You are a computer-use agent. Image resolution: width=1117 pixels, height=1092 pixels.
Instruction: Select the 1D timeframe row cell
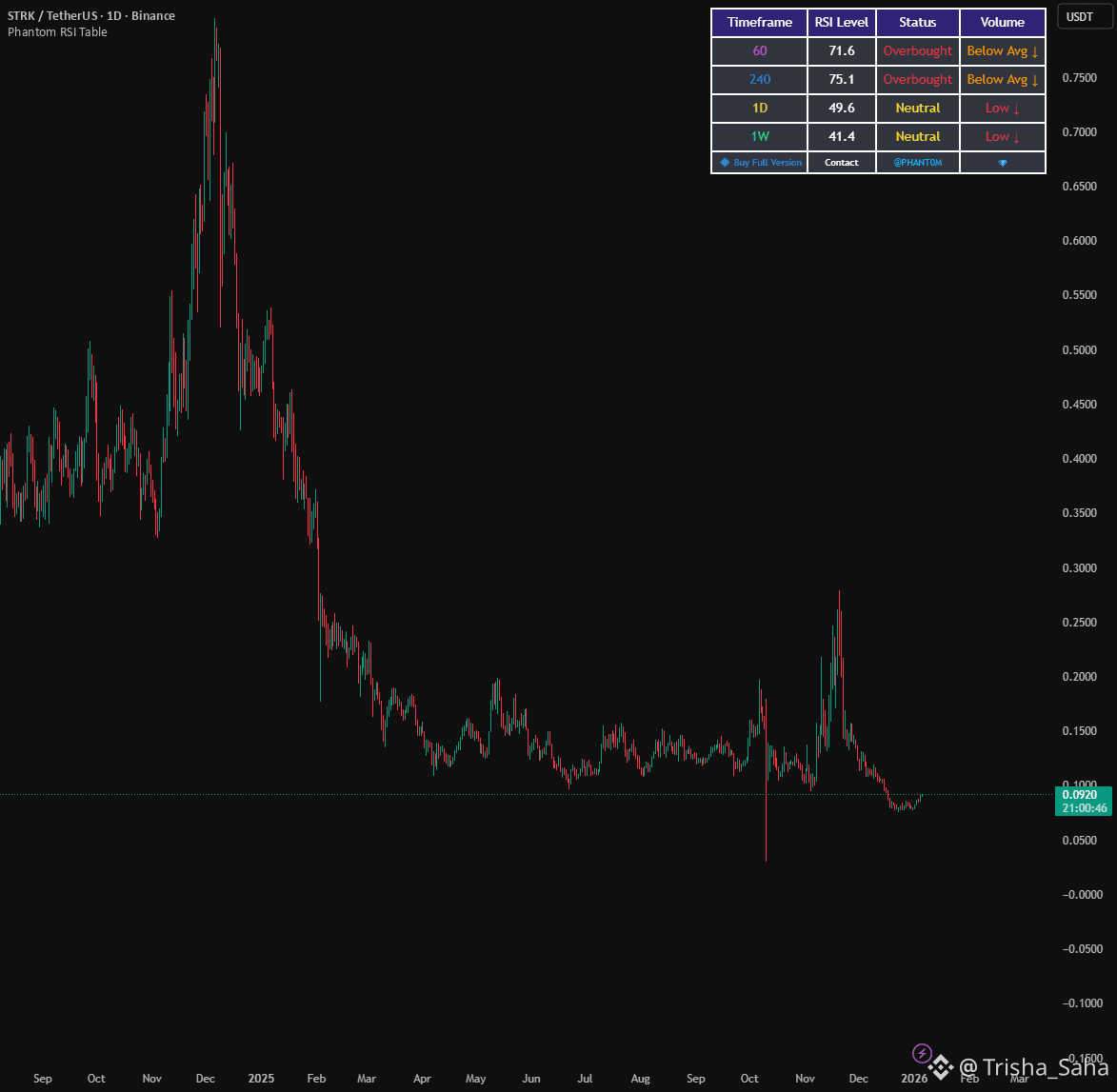[759, 109]
